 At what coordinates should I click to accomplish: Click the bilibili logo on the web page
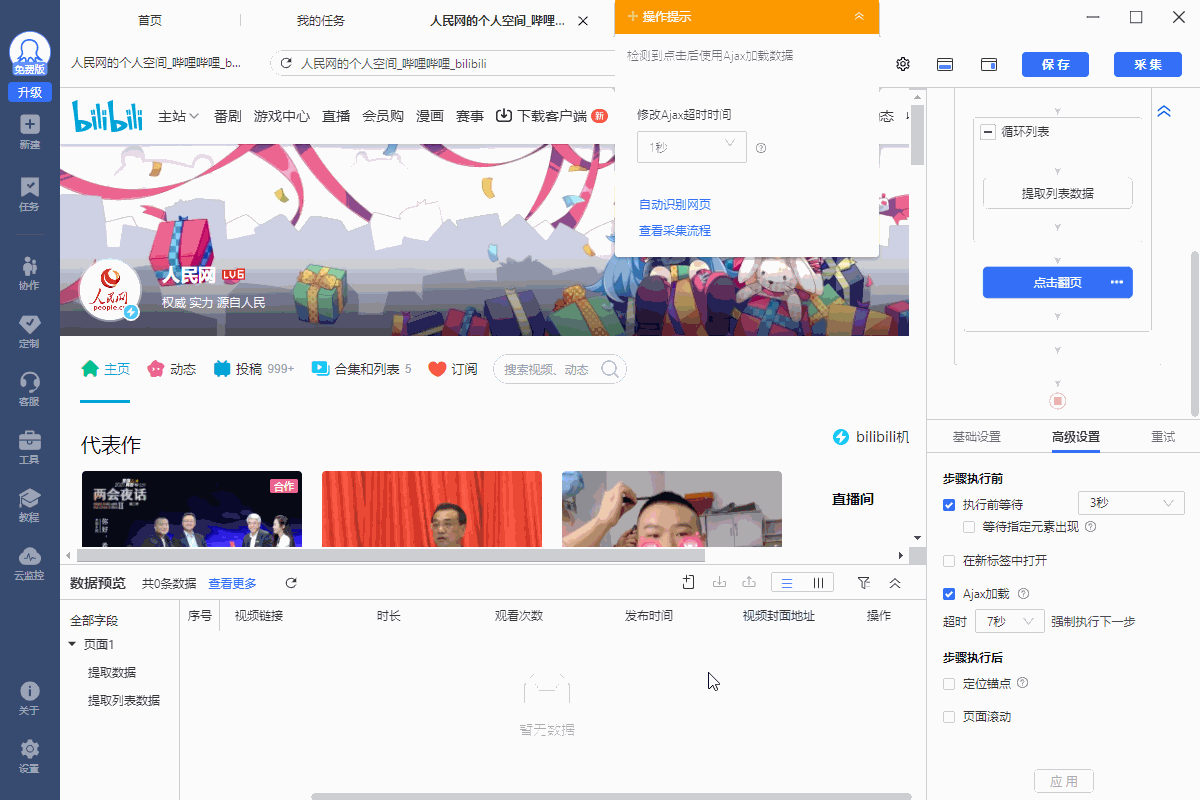[x=107, y=116]
